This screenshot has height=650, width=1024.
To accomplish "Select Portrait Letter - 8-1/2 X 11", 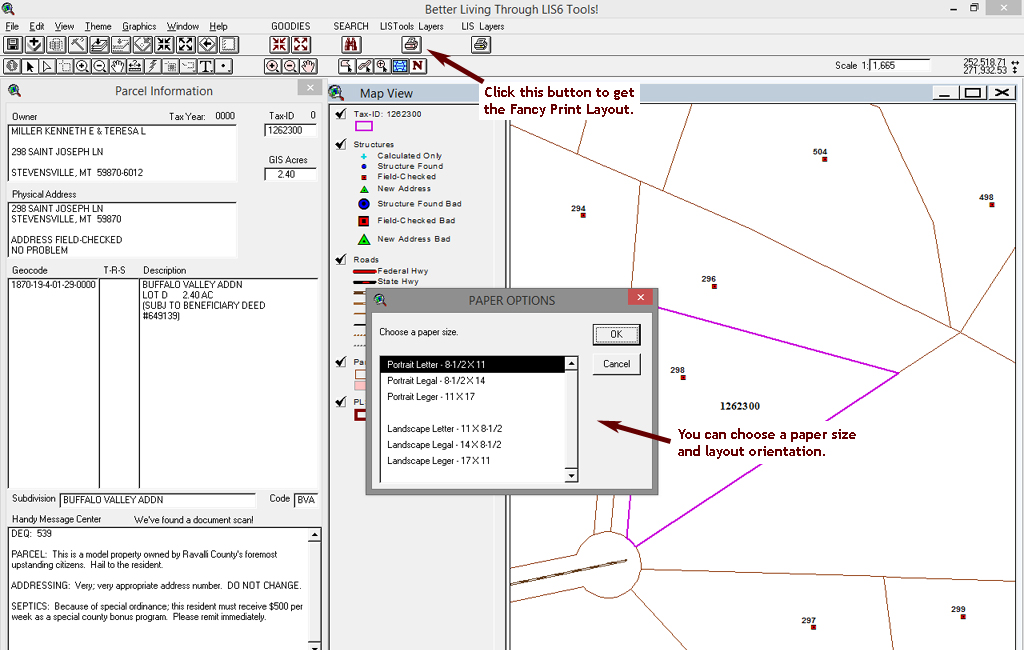I will [x=472, y=365].
